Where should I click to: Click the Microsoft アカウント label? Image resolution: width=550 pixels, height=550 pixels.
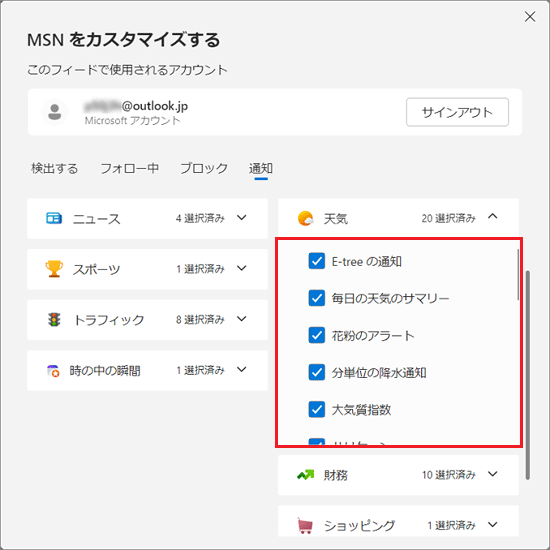click(133, 121)
